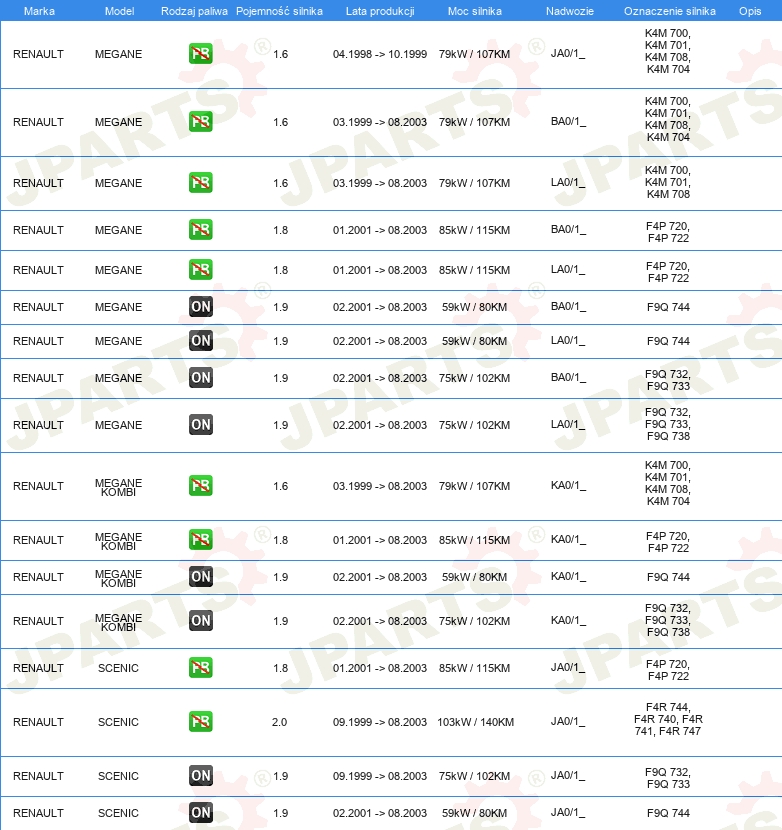Select F9Q 744 code in Megane Kombi row

click(668, 577)
